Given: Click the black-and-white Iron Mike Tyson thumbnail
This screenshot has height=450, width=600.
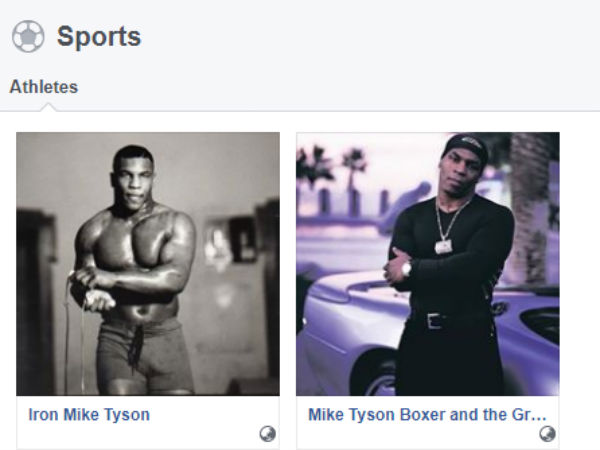Looking at the screenshot, I should point(148,263).
